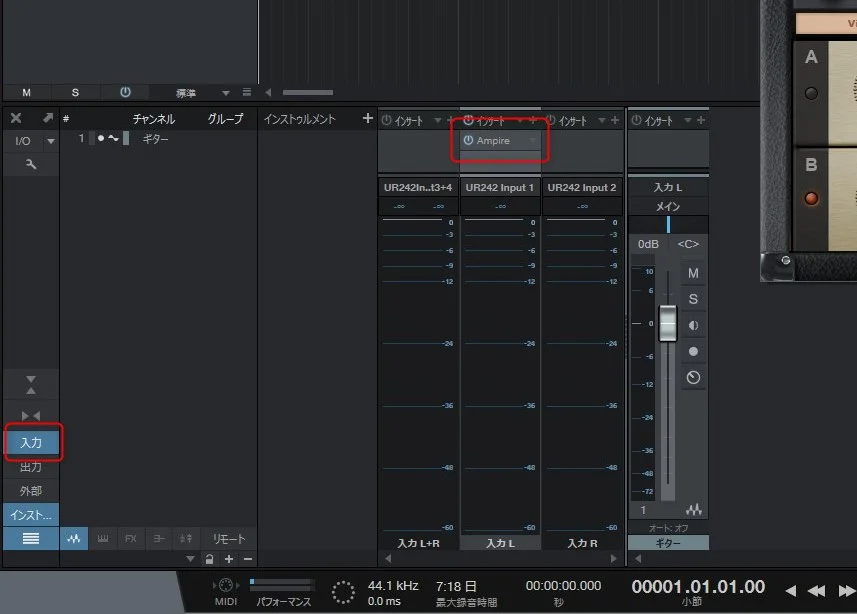Image resolution: width=857 pixels, height=614 pixels.
Task: Select the 外部 (External) panel tab
Action: tap(31, 491)
